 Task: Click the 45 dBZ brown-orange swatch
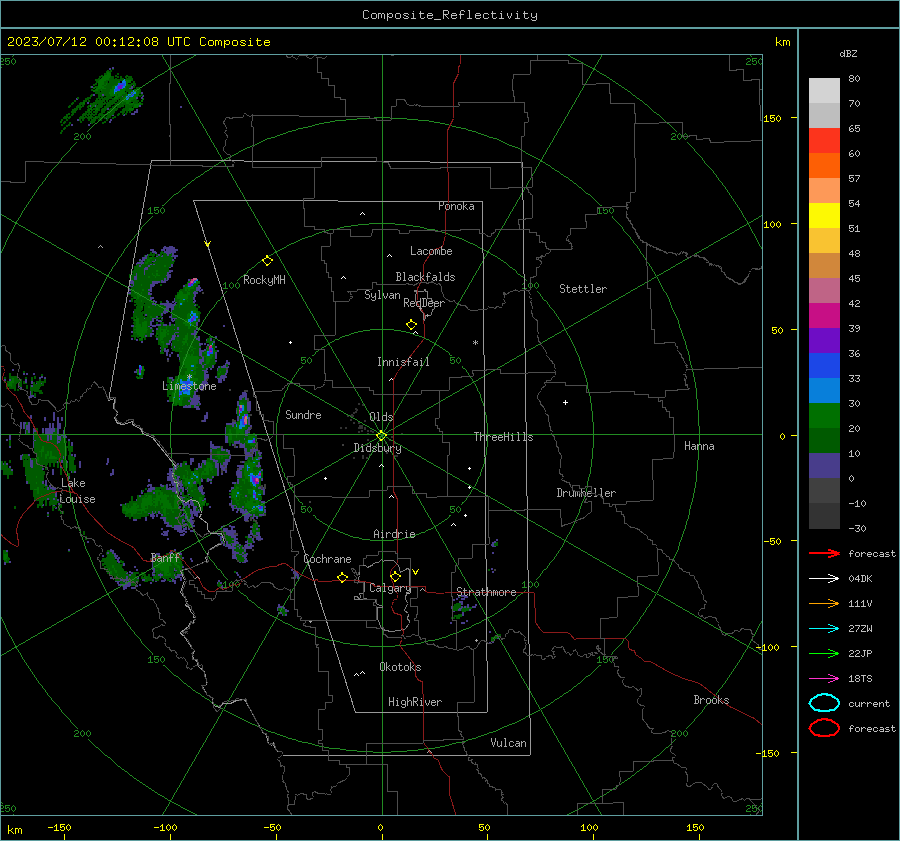tap(824, 265)
